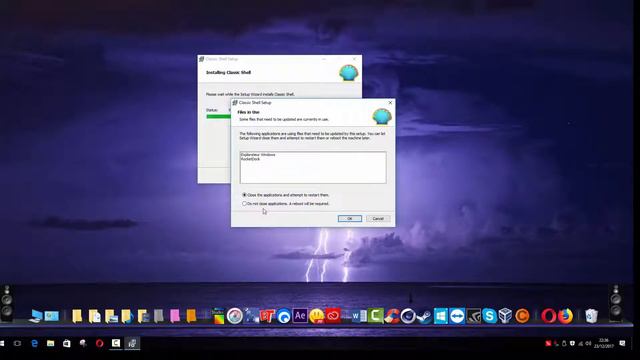Image resolution: width=640 pixels, height=360 pixels.
Task: Click the volume icon in system tray
Action: [588, 344]
